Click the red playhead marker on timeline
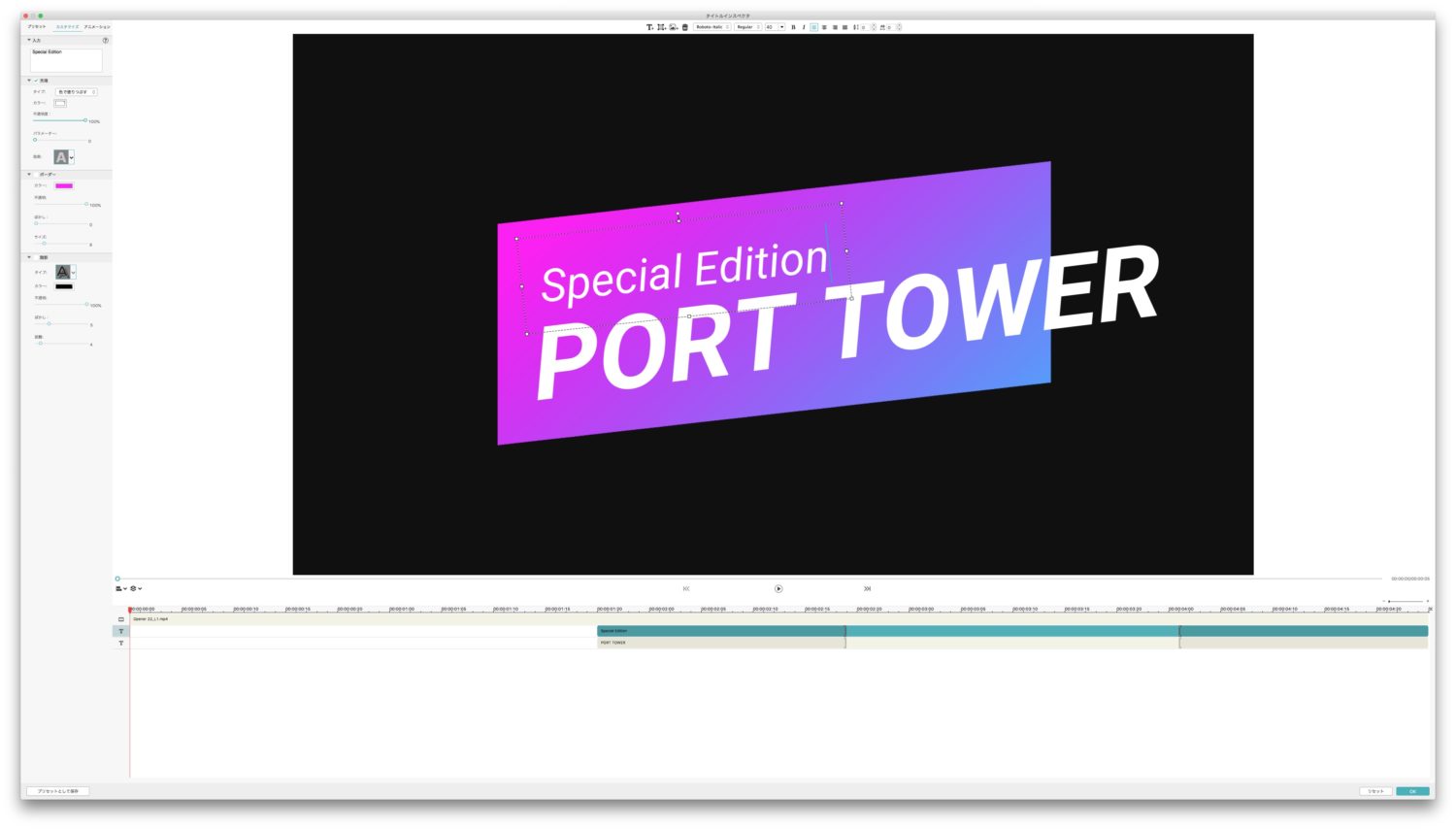 click(x=130, y=610)
